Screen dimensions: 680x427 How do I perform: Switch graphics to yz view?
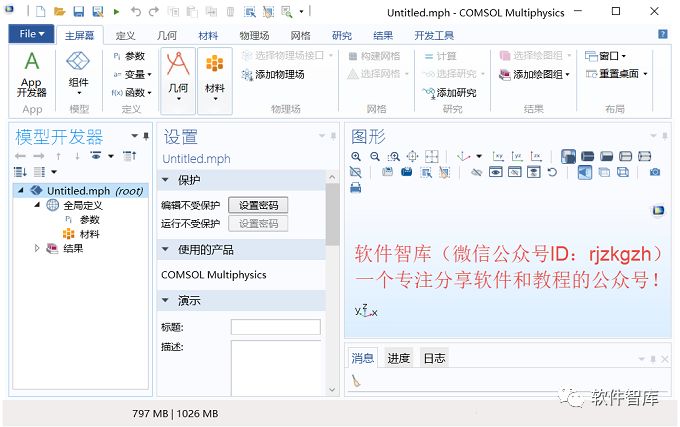517,156
